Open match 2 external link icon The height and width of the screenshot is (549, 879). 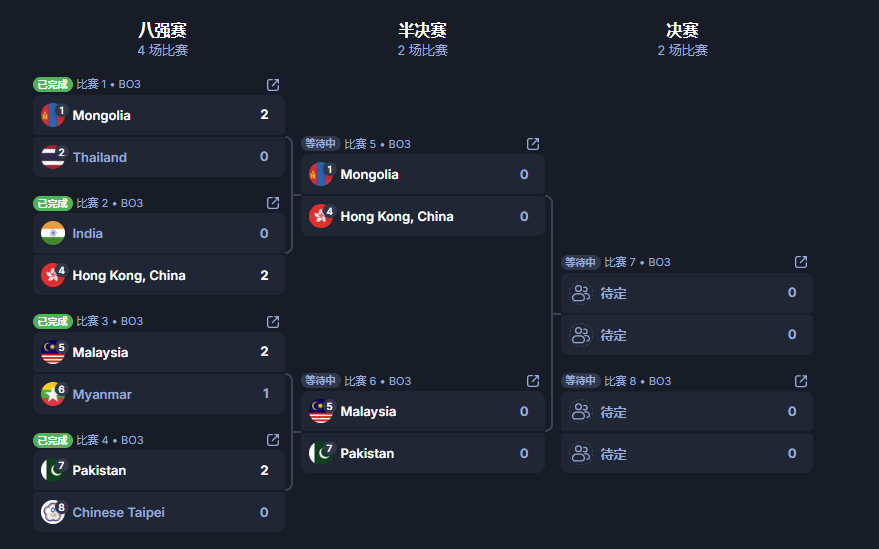pyautogui.click(x=273, y=203)
